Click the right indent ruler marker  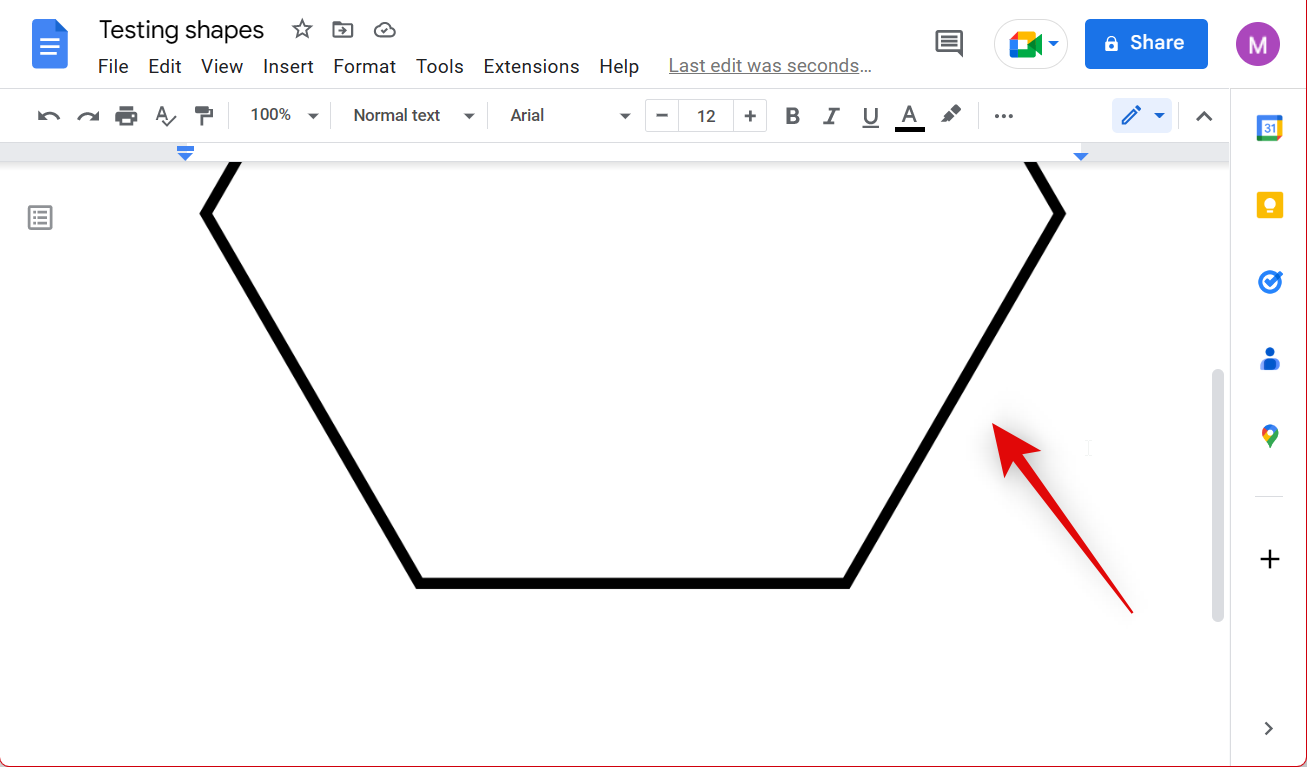click(1080, 156)
